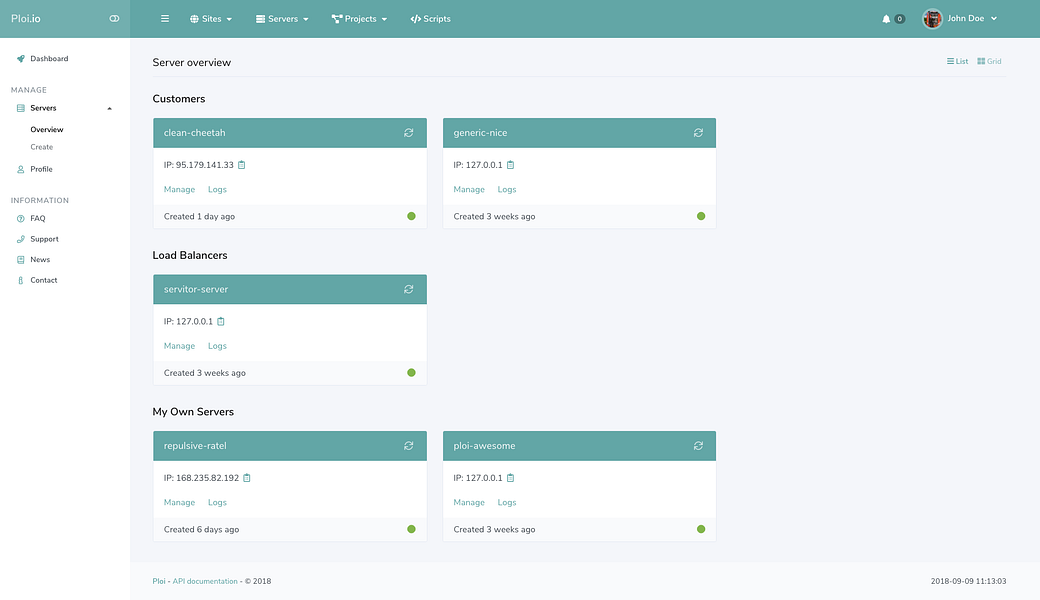The height and width of the screenshot is (600, 1040).
Task: Copy repulsive-ratel's IP address
Action: pyautogui.click(x=246, y=477)
